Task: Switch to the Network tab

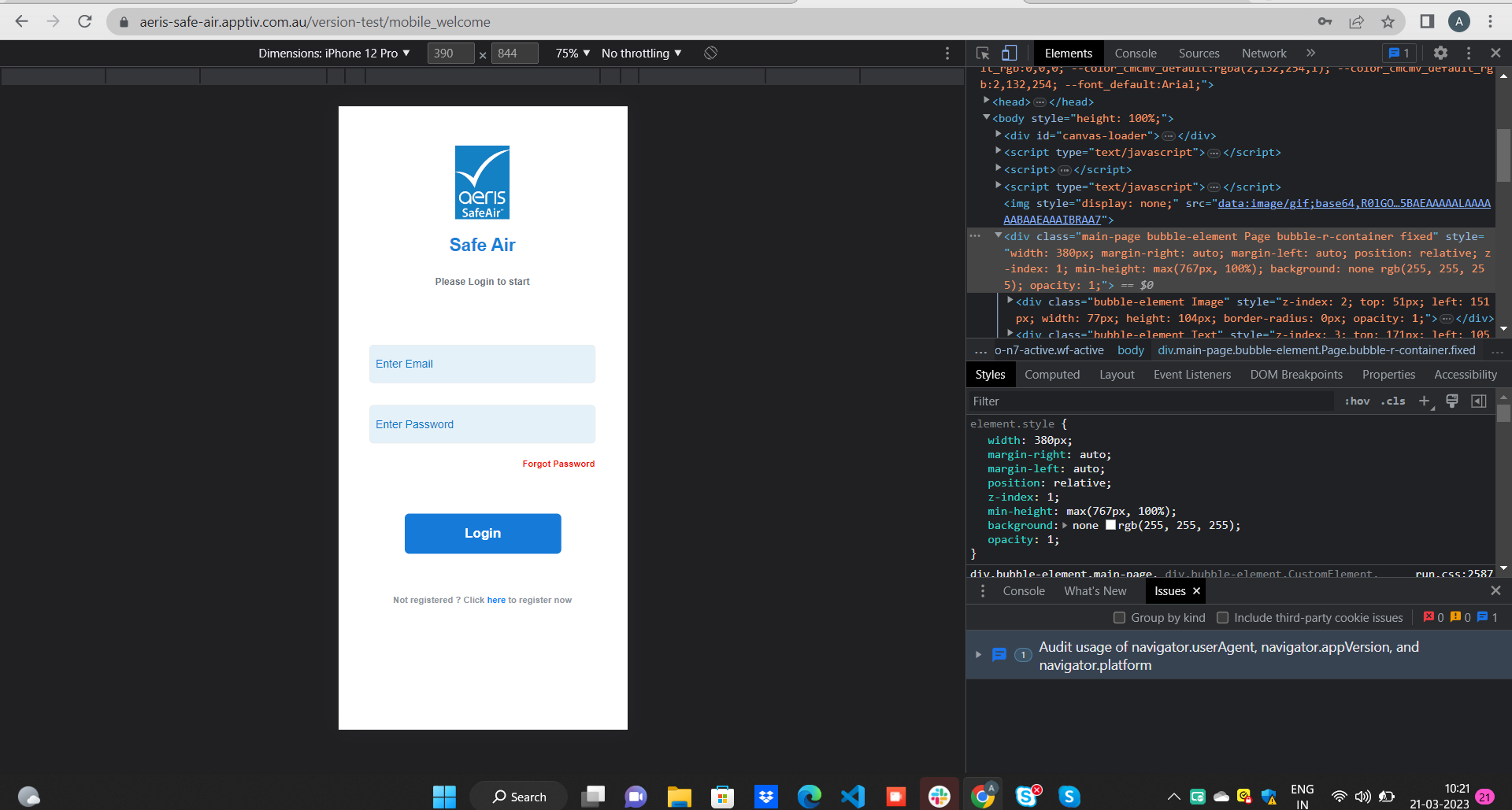Action: click(x=1264, y=54)
